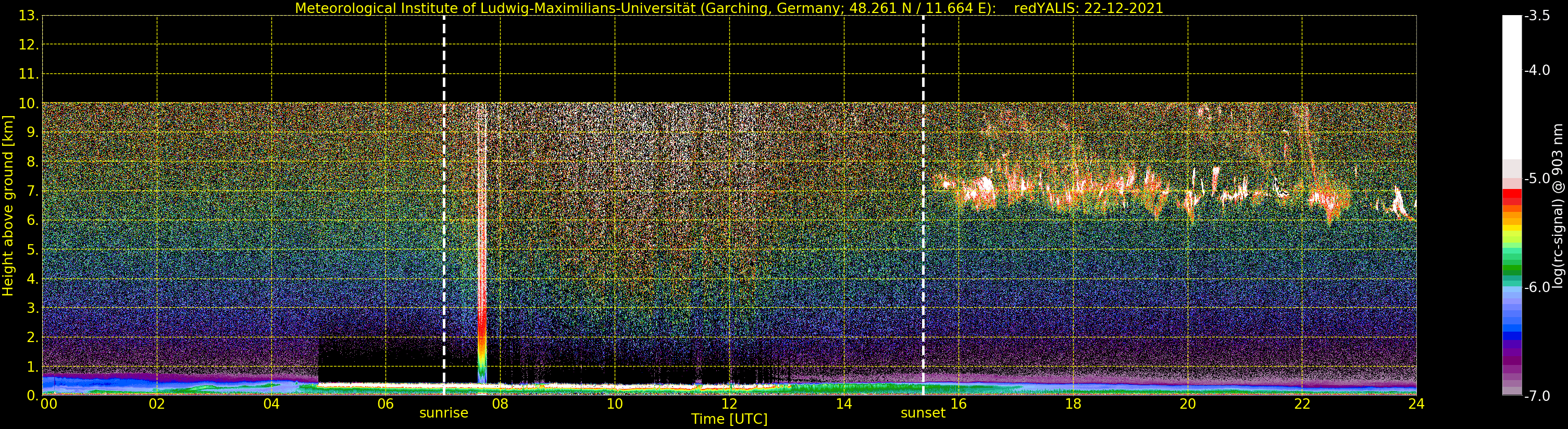1568x429 pixels.
Task: Select the '16' hour tick on the time axis
Action: pyautogui.click(x=959, y=404)
